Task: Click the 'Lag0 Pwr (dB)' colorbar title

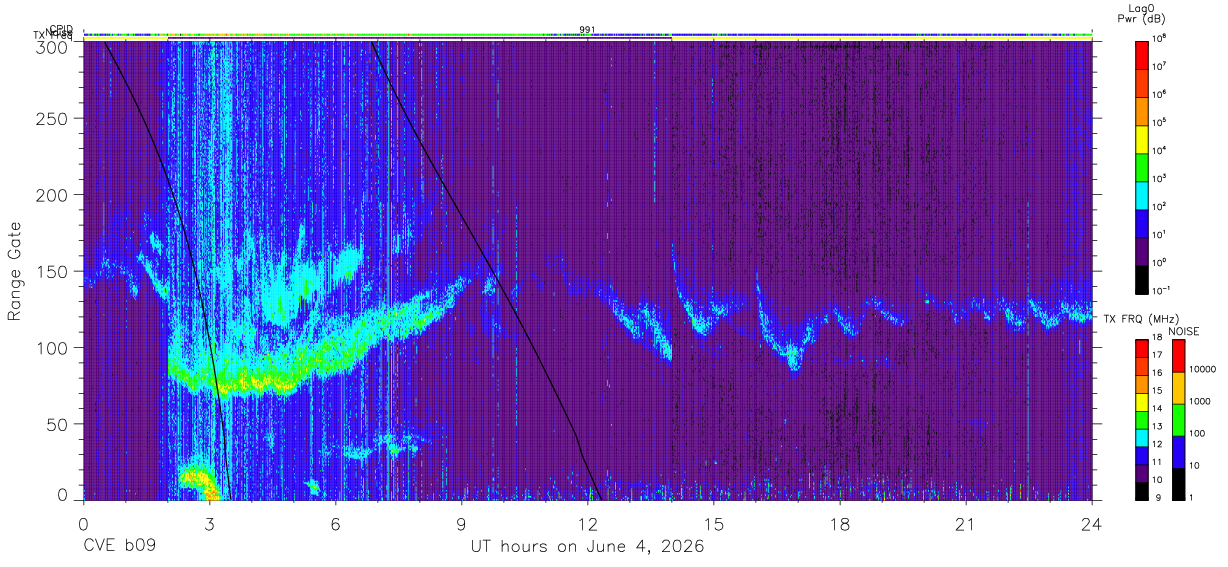Action: pyautogui.click(x=1142, y=13)
